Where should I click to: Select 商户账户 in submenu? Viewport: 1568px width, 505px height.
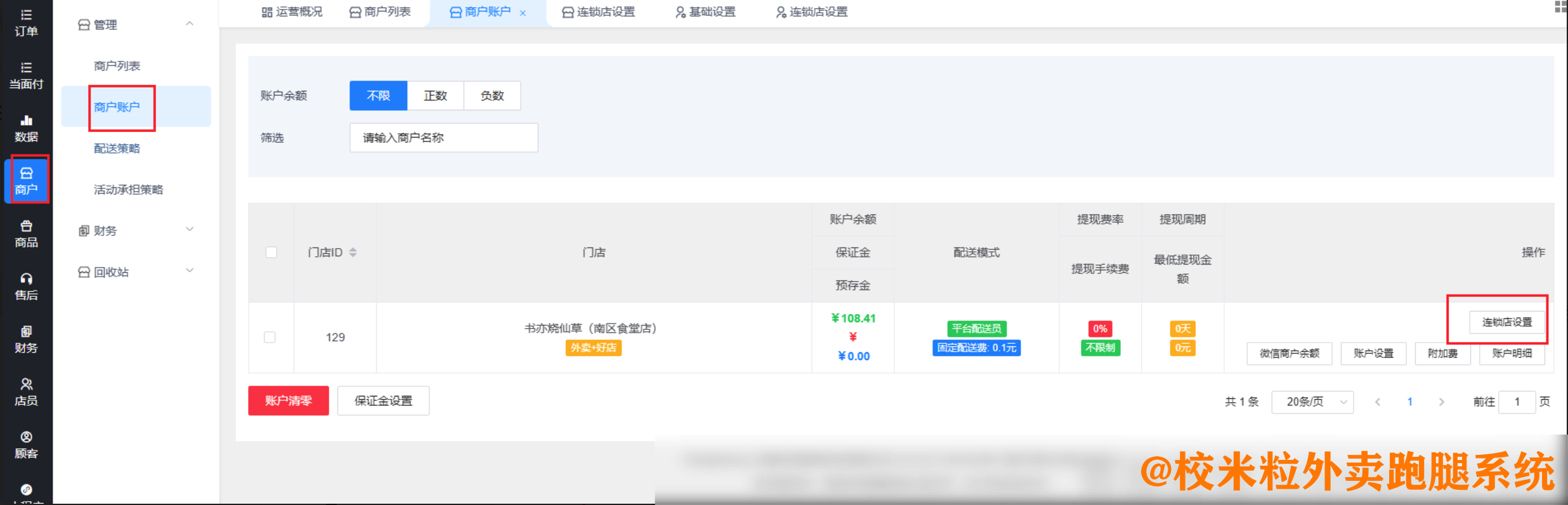[x=117, y=107]
